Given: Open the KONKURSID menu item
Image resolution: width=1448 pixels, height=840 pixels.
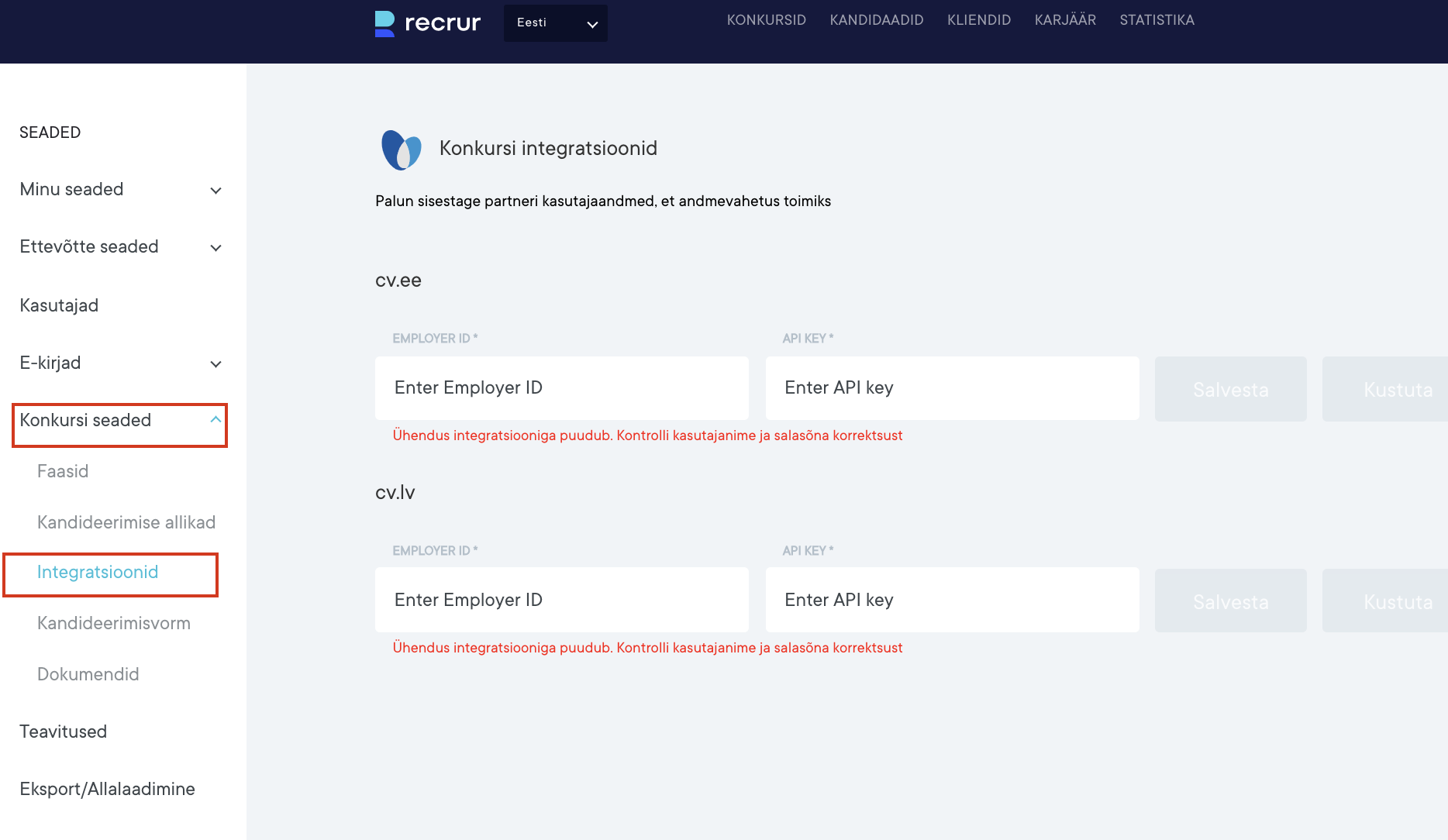Looking at the screenshot, I should click(766, 20).
